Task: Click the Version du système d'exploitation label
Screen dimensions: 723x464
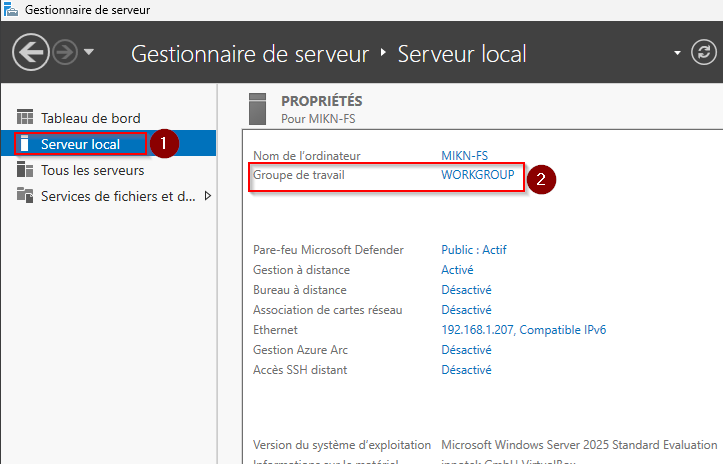Action: (x=342, y=445)
